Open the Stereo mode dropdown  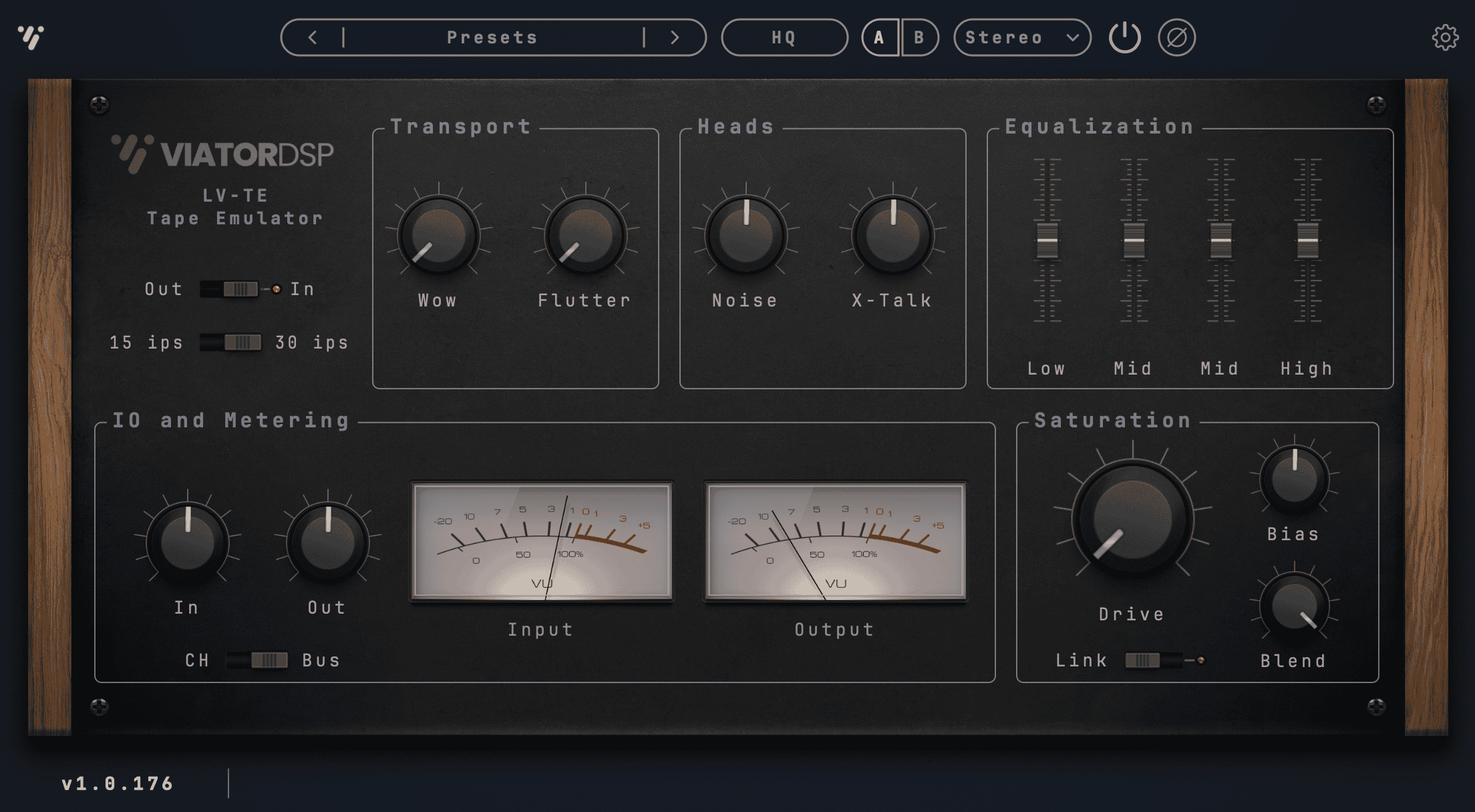tap(1022, 37)
